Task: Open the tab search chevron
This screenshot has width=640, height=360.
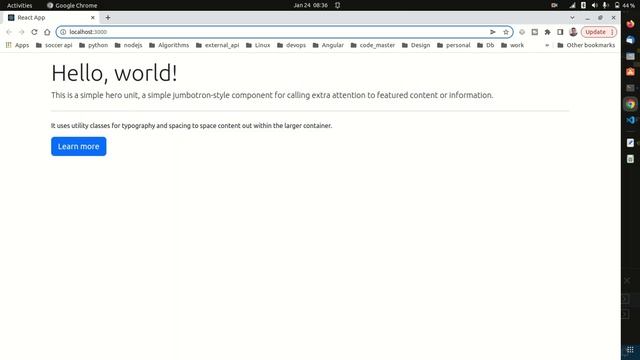Action: click(572, 18)
